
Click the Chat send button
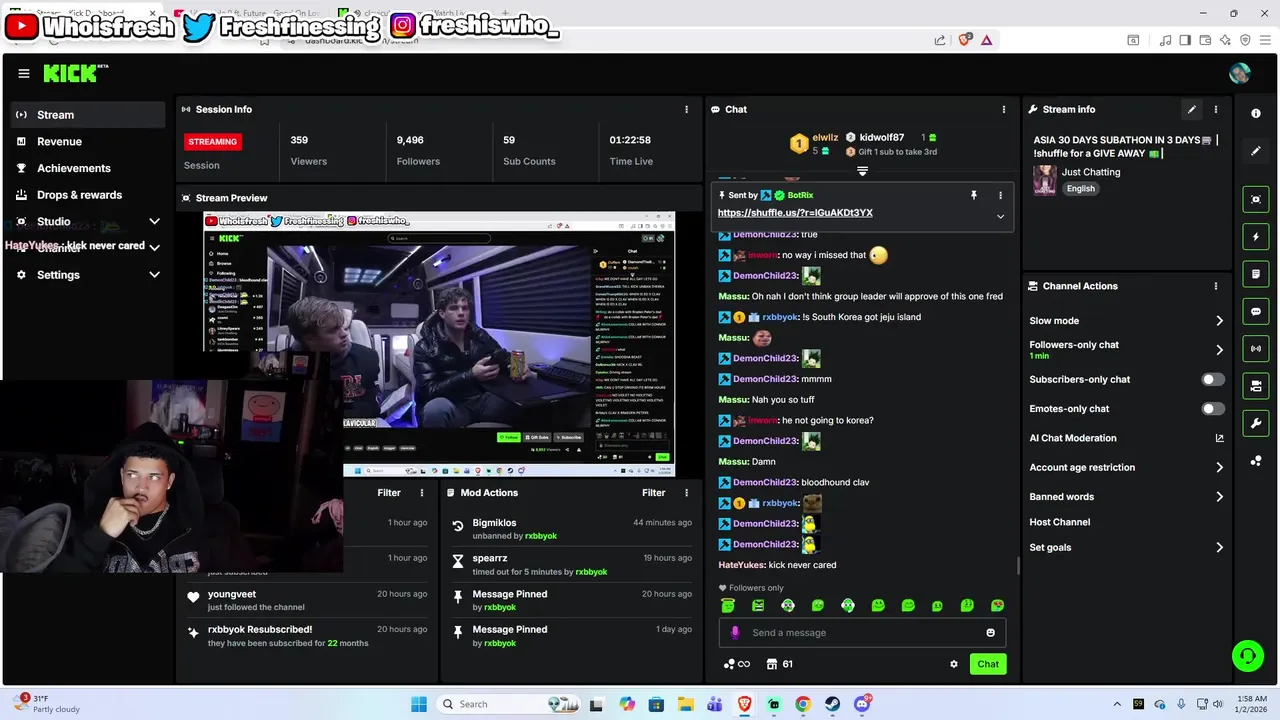[988, 664]
